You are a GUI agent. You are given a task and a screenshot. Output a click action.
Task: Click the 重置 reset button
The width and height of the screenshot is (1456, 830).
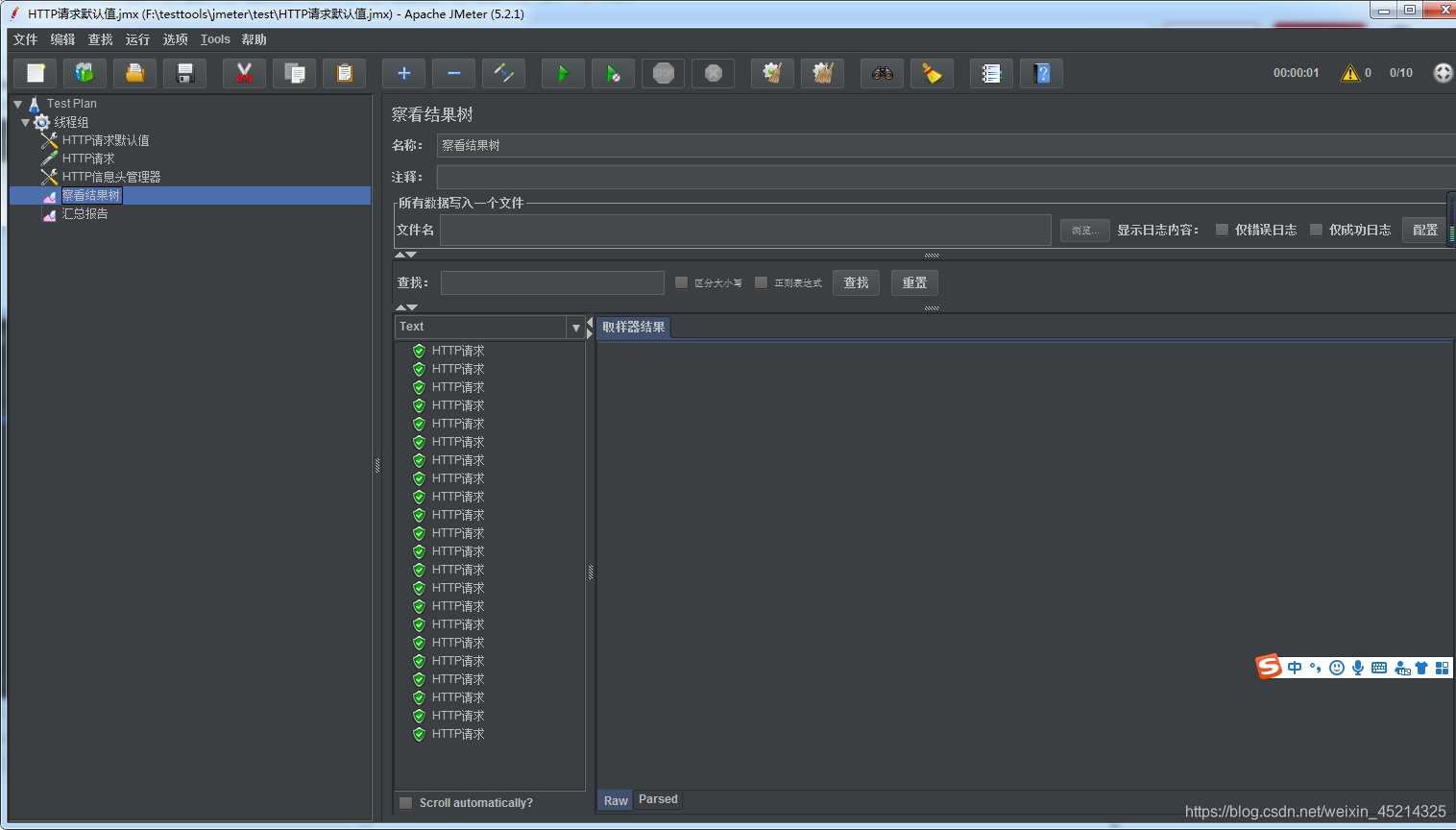coord(914,282)
